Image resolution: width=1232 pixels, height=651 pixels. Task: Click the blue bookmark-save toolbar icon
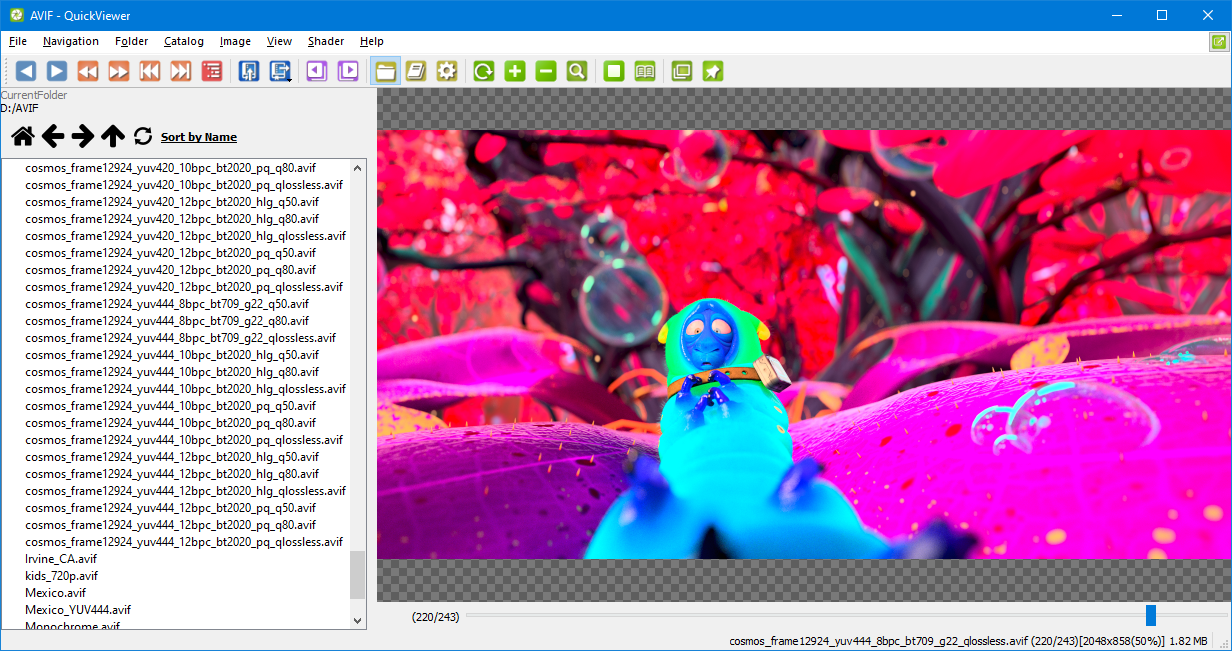pyautogui.click(x=249, y=71)
